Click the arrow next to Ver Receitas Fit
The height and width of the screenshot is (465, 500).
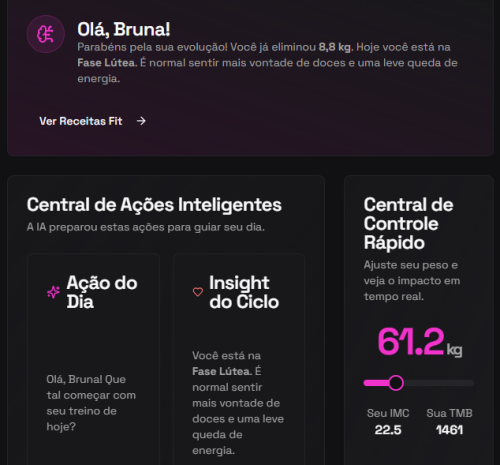click(x=141, y=121)
